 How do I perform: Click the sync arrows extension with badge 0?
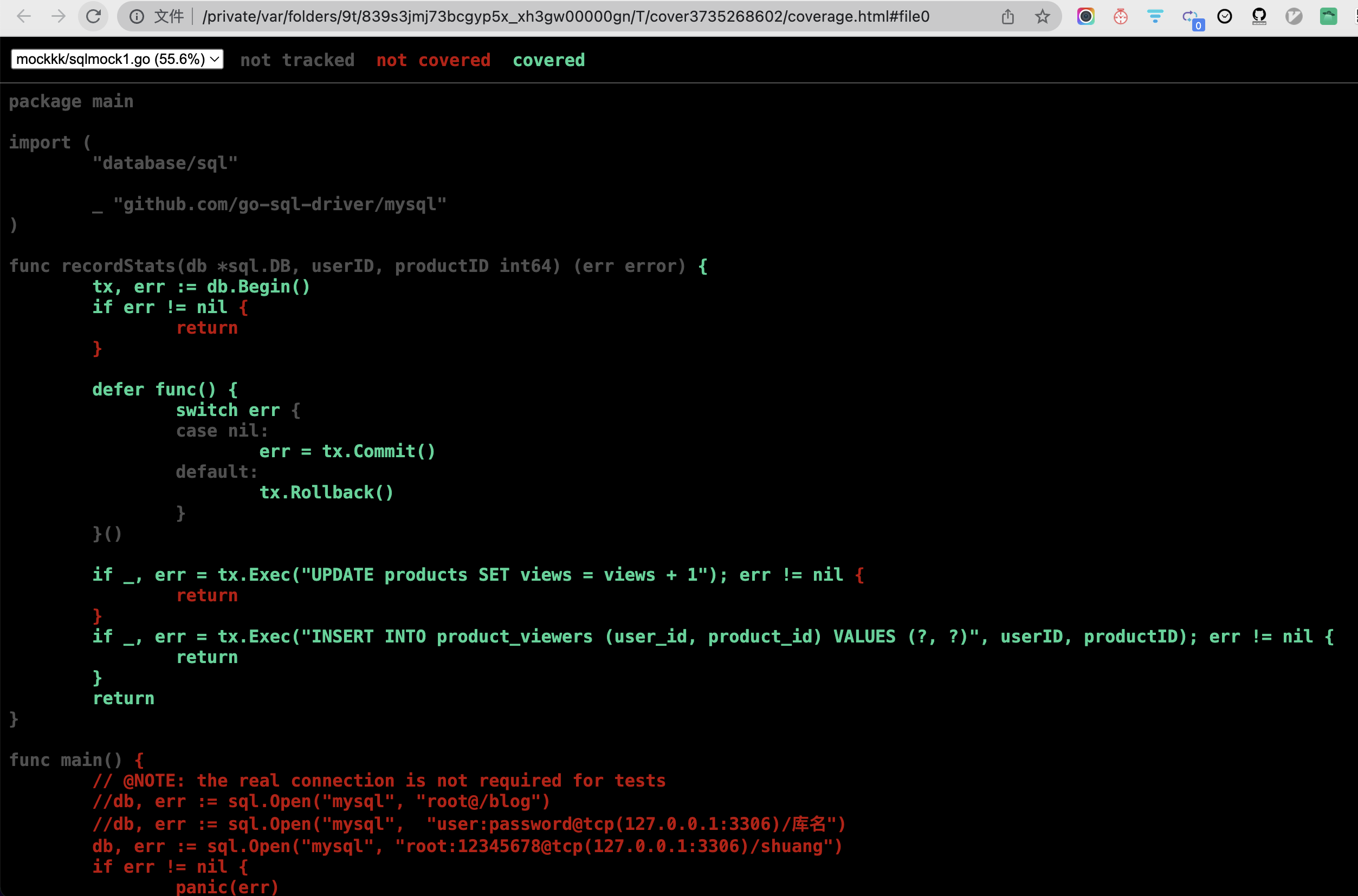1191,18
